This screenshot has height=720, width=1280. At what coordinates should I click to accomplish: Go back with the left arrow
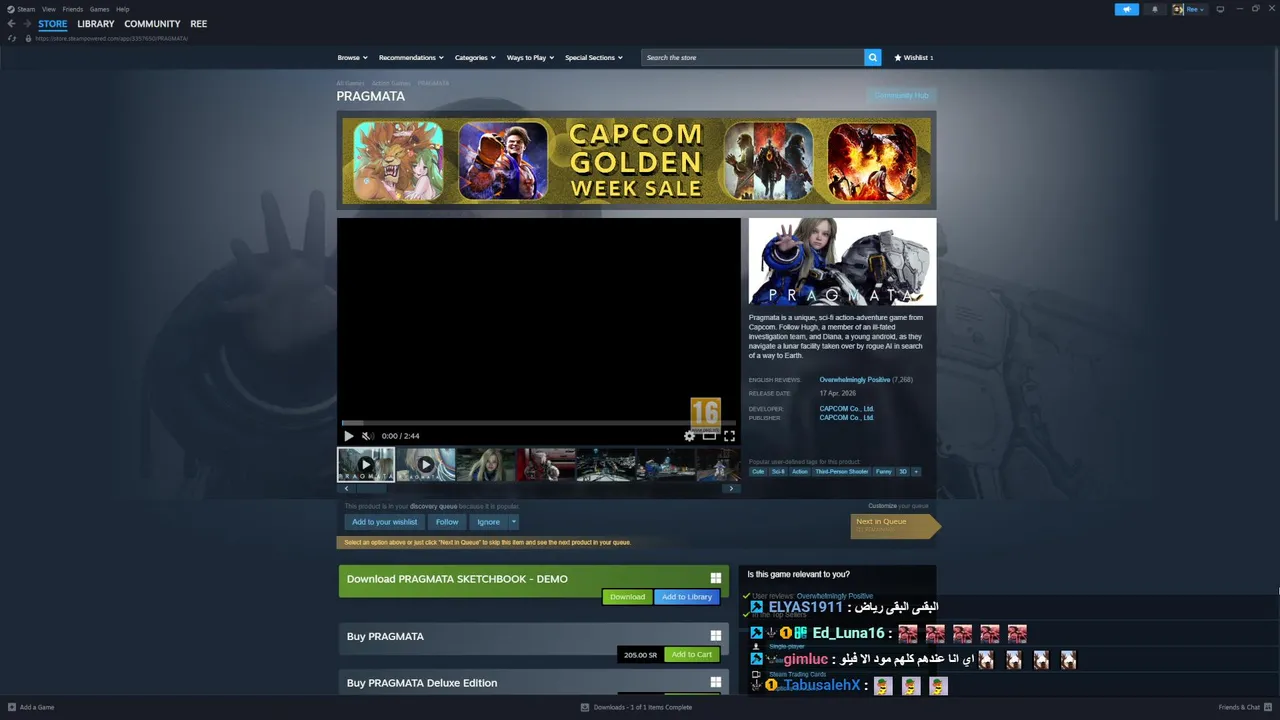click(11, 24)
